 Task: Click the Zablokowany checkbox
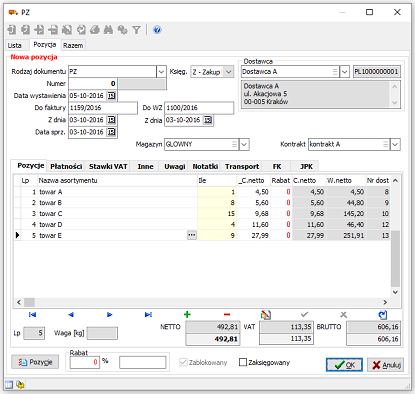click(x=183, y=362)
